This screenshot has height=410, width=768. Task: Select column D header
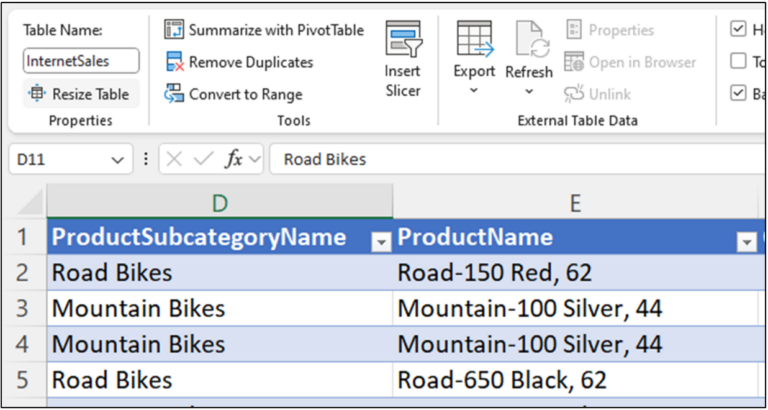coord(220,203)
